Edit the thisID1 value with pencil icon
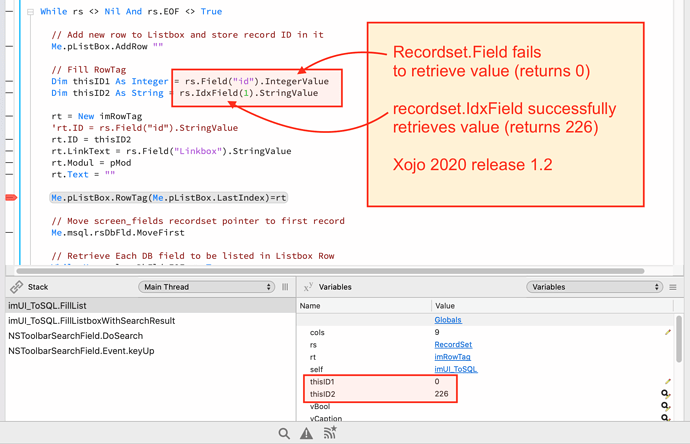This screenshot has height=444, width=690. [668, 382]
